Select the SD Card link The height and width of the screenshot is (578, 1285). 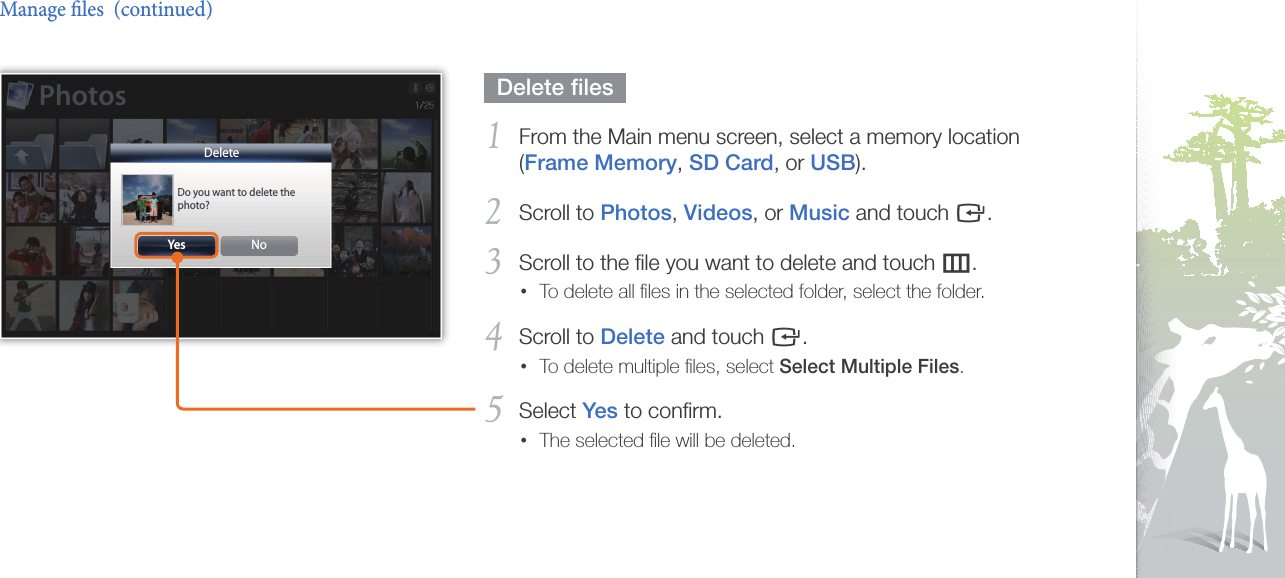[x=731, y=163]
